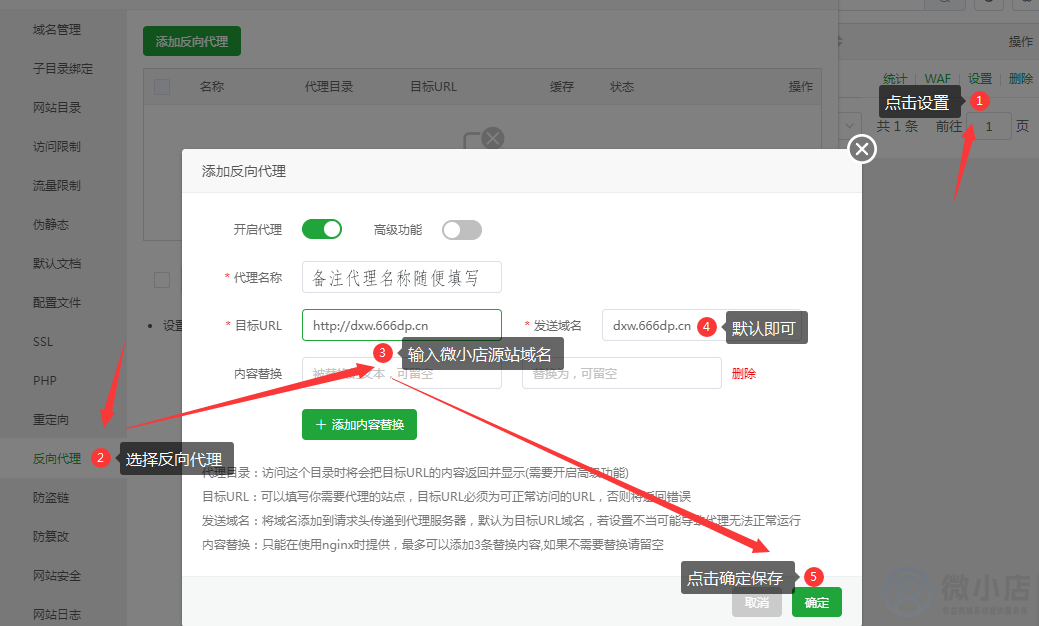The image size is (1039, 626).
Task: Open 网站目录 in the sidebar
Action: 57,107
